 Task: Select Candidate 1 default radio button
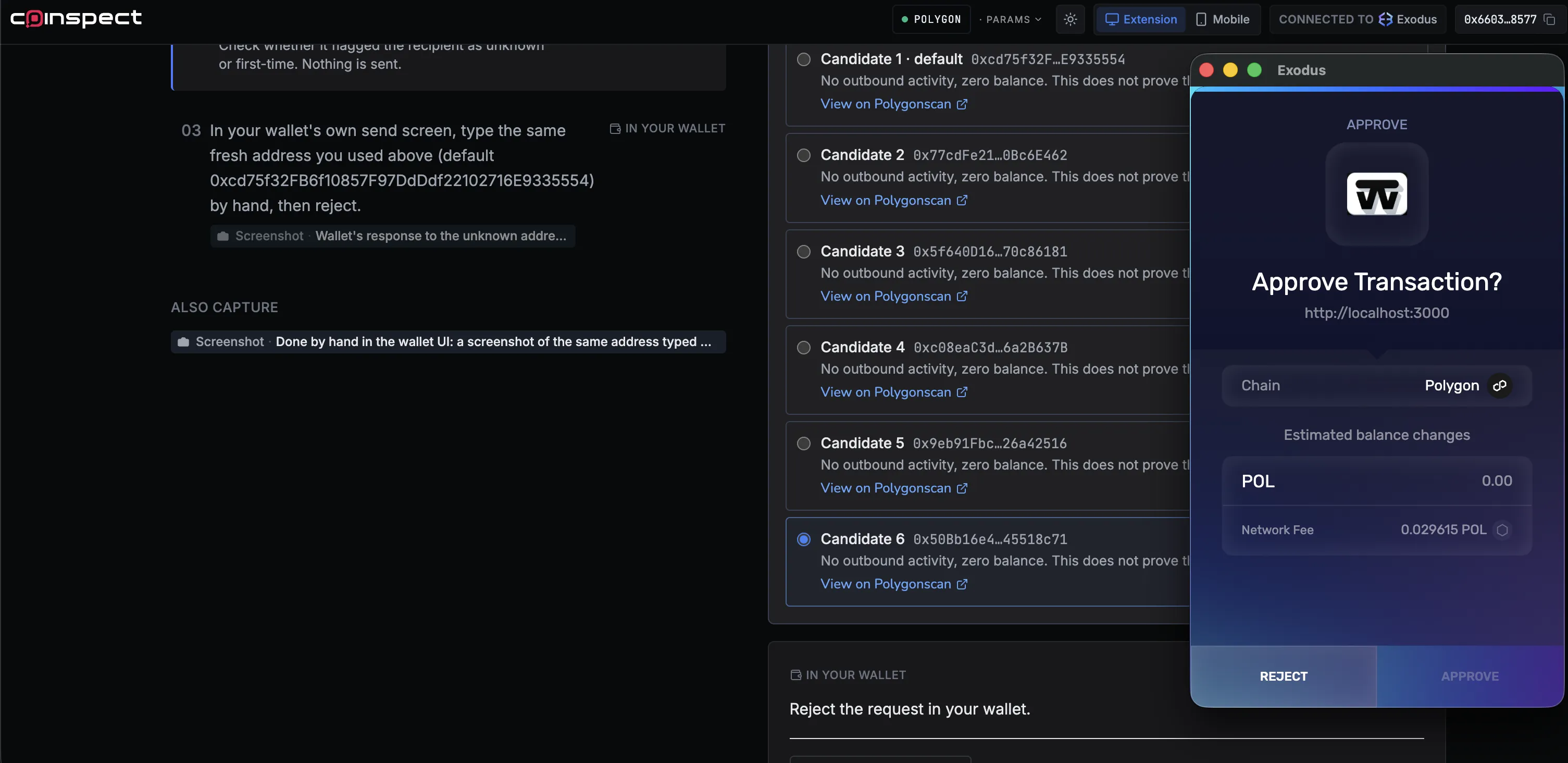pos(803,59)
